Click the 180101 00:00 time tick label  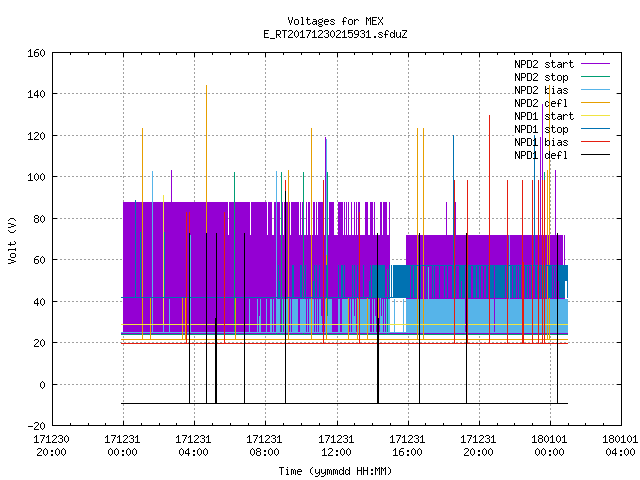pos(549,446)
